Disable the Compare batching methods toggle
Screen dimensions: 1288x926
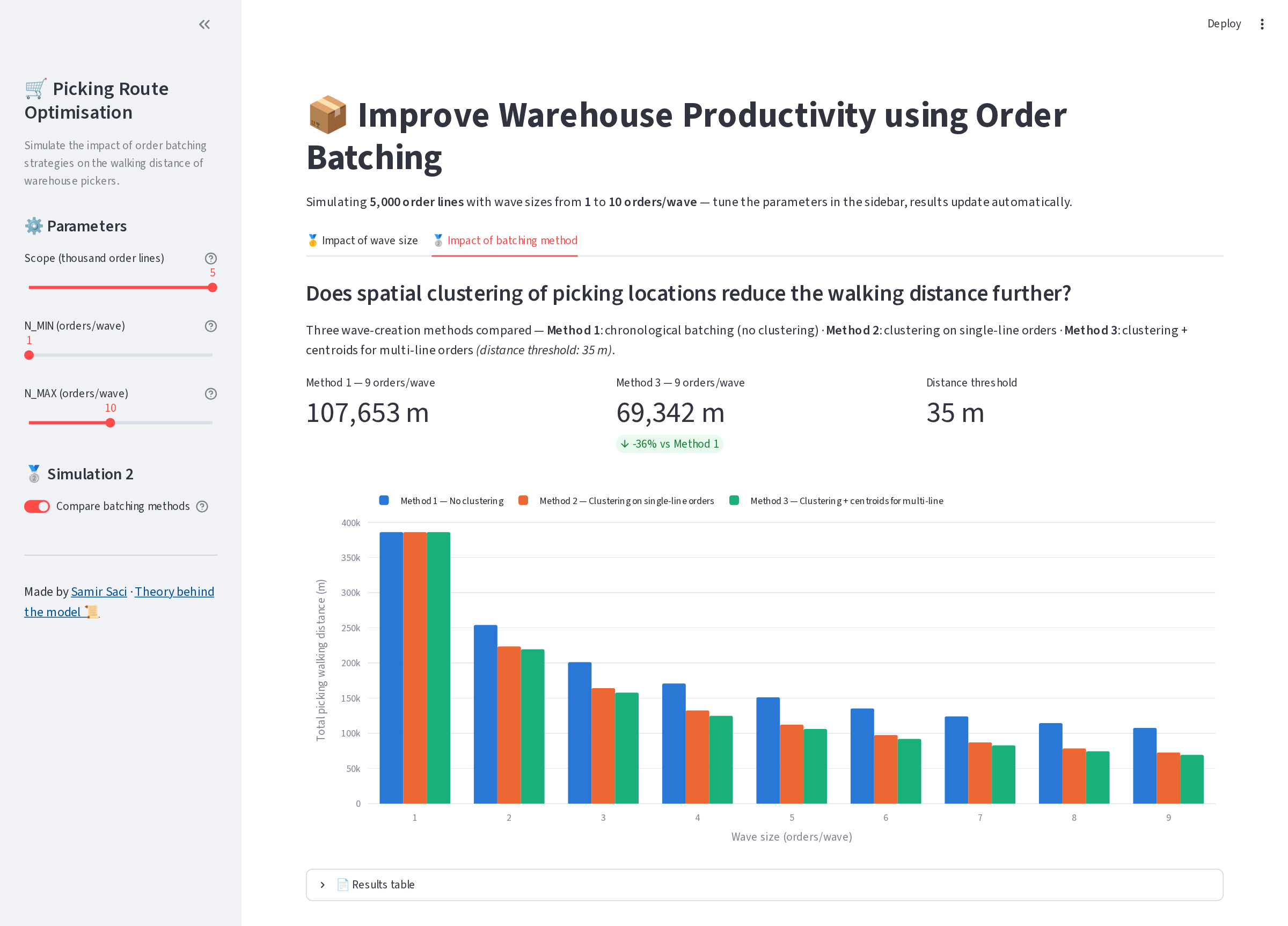pyautogui.click(x=37, y=507)
